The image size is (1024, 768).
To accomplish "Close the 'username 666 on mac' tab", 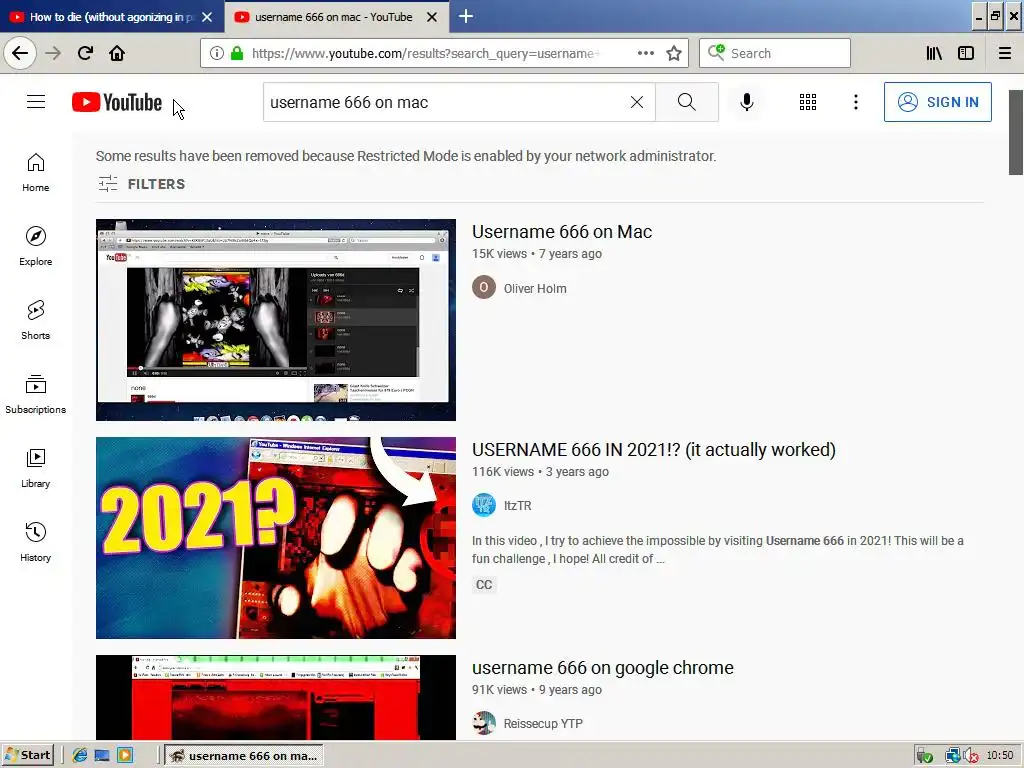I will point(432,17).
